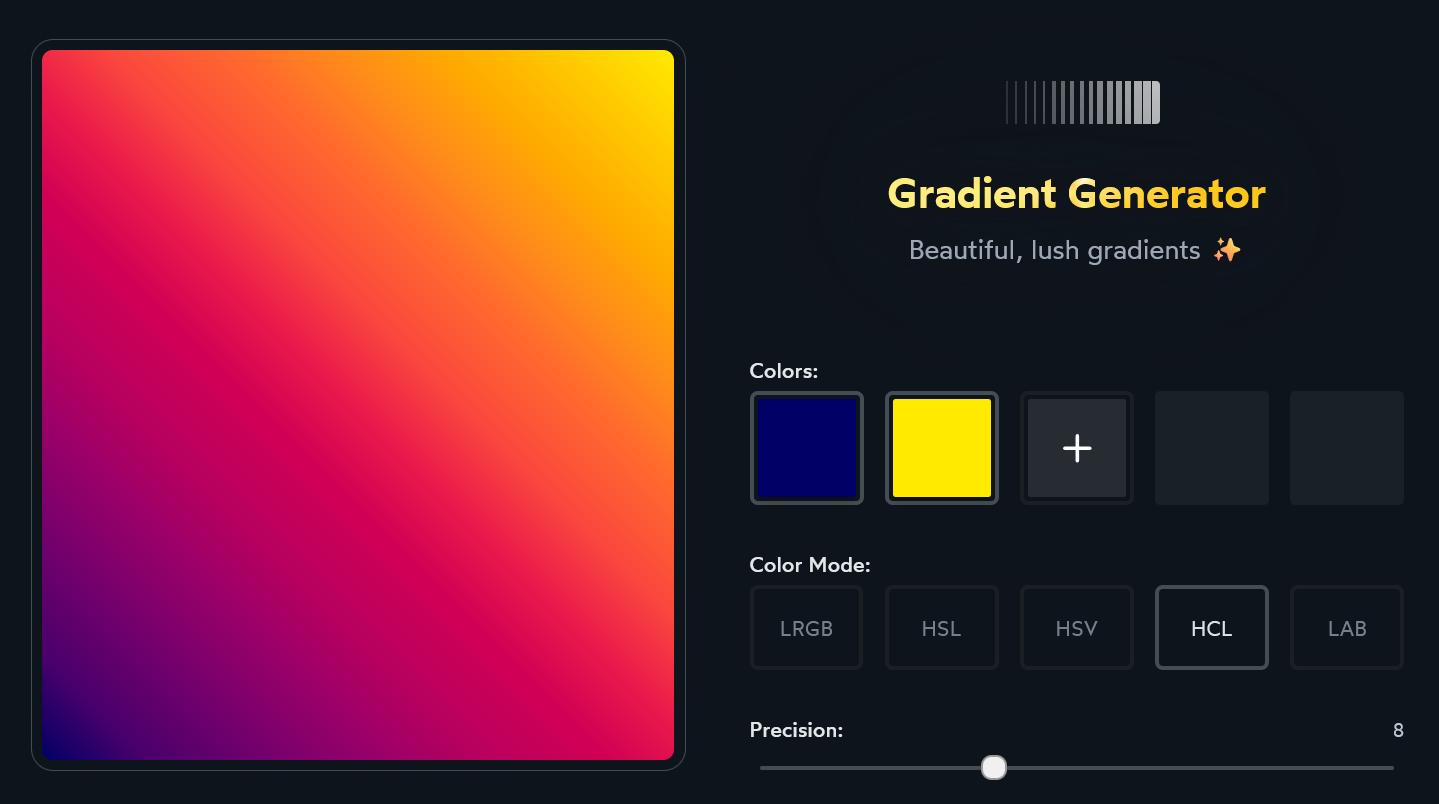The image size is (1439, 804).
Task: Select the navy blue color swatch
Action: (x=806, y=448)
